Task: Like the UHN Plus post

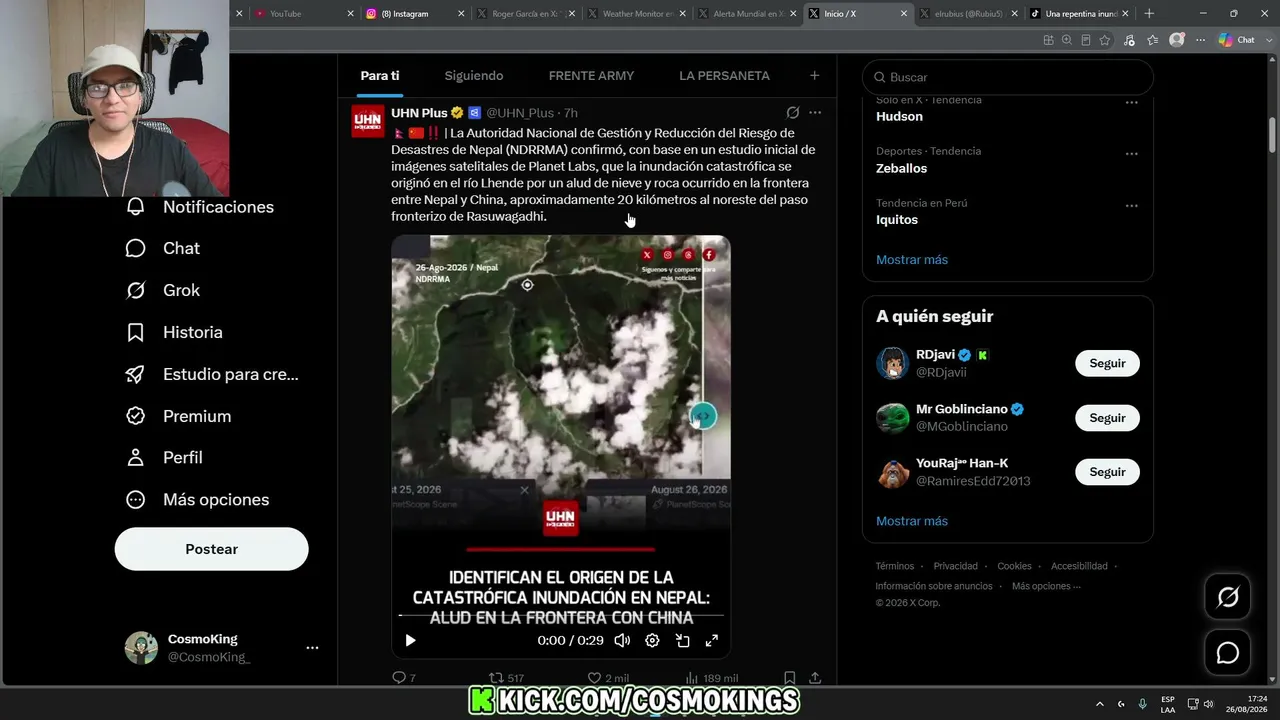Action: [608, 678]
